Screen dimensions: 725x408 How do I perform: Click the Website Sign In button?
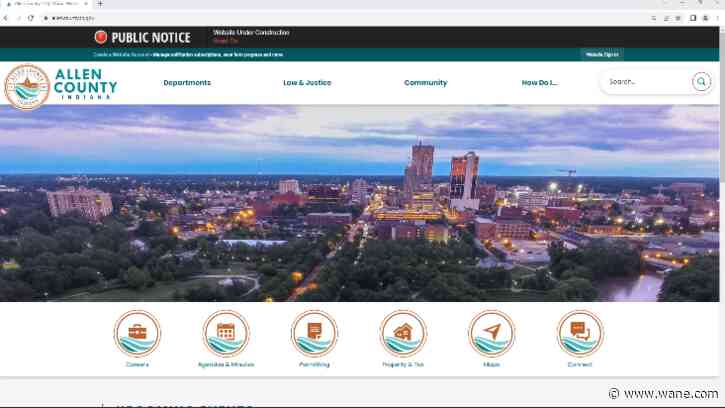tap(602, 55)
